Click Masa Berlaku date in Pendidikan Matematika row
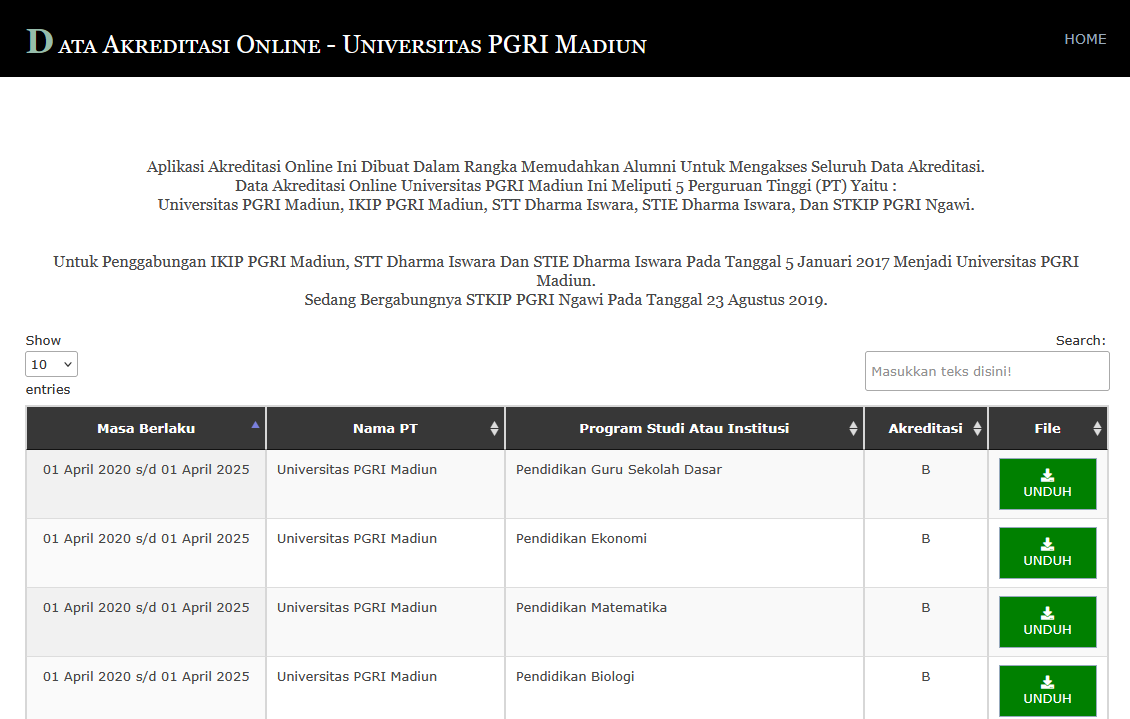The image size is (1130, 719). click(146, 608)
